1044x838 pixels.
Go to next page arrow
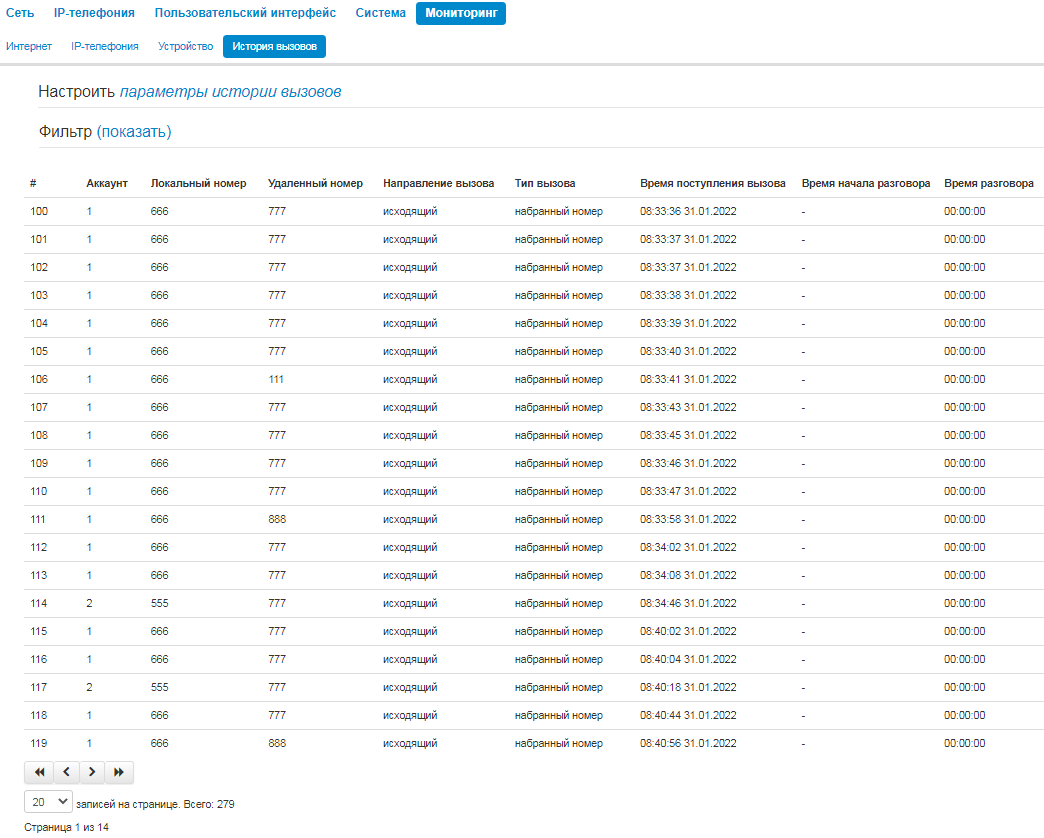[93, 772]
